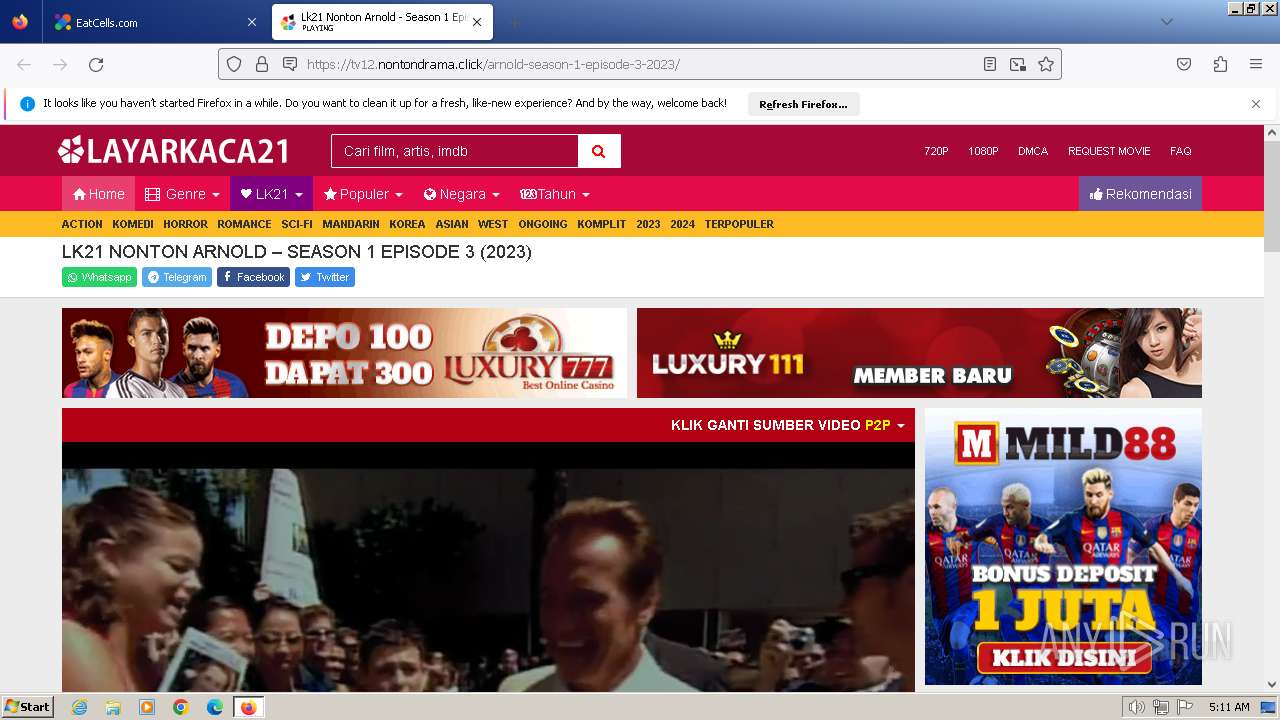Viewport: 1280px width, 720px height.
Task: Launch Microsoft Edge from the taskbar
Action: click(x=215, y=707)
